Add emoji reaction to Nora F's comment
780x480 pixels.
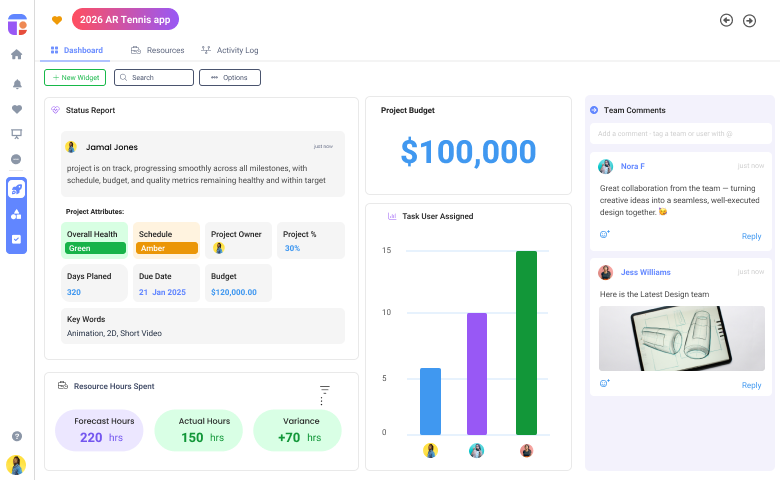(x=604, y=234)
